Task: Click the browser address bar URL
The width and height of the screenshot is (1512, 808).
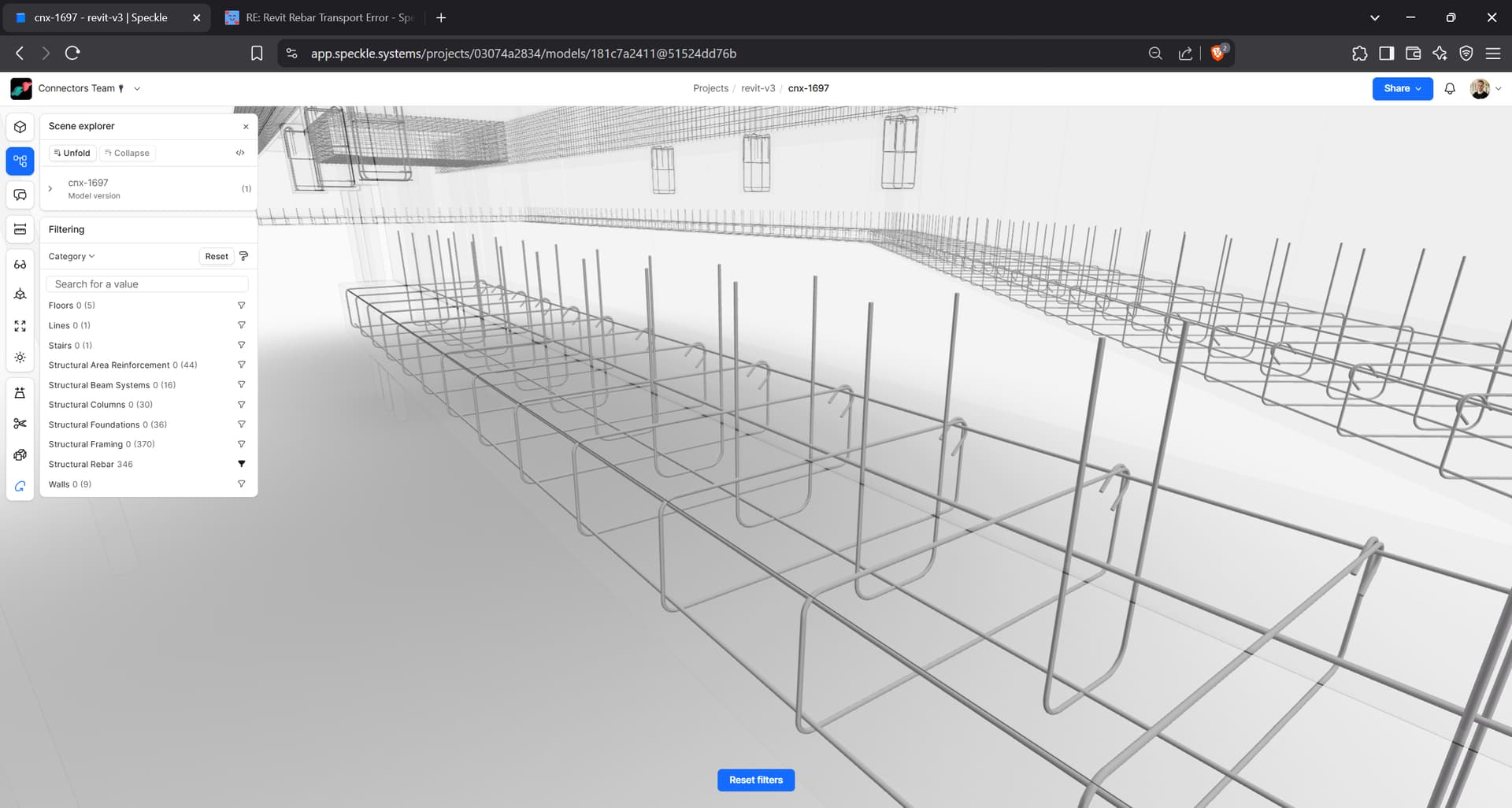Action: [524, 54]
